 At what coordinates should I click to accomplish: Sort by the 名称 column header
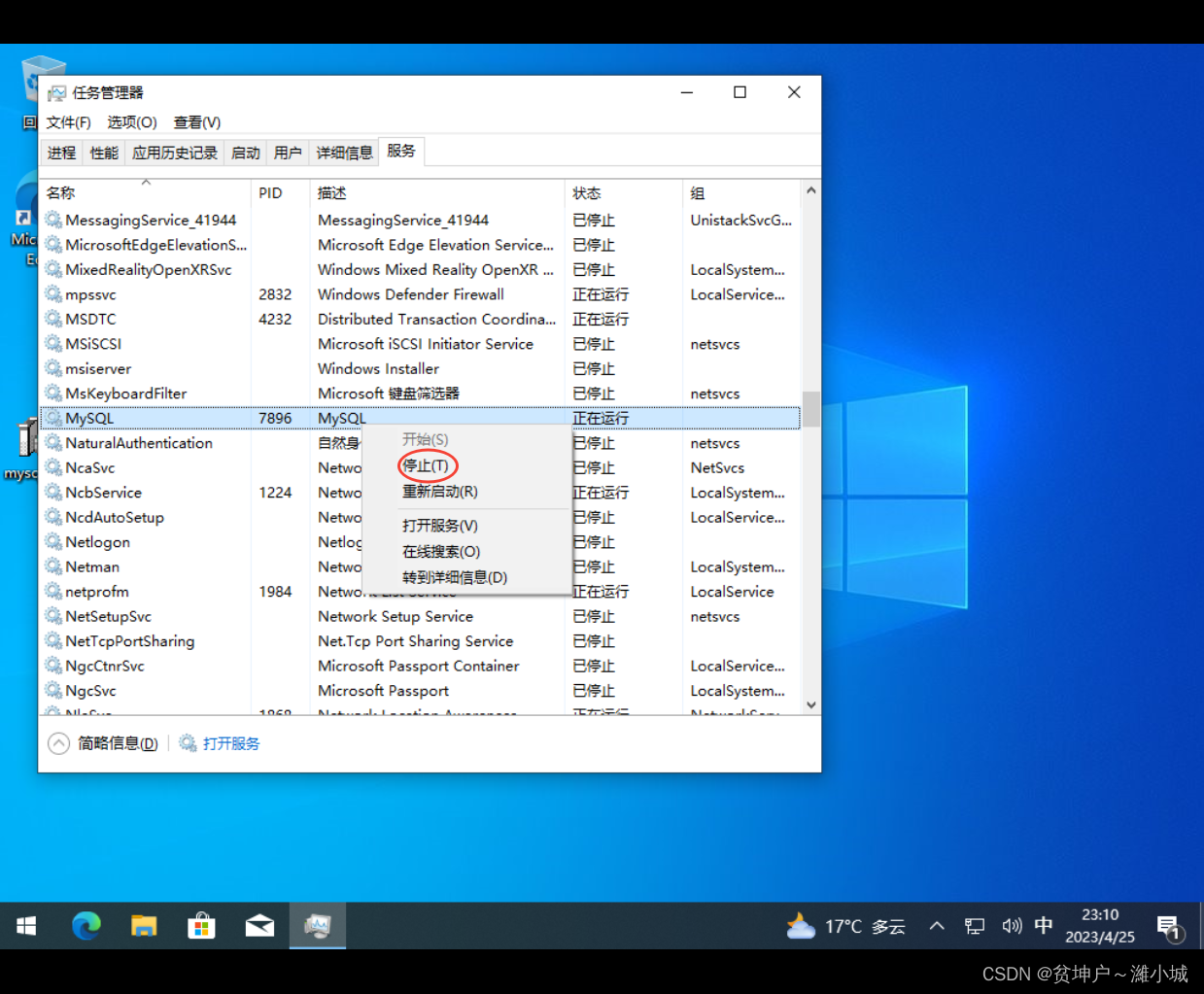146,192
